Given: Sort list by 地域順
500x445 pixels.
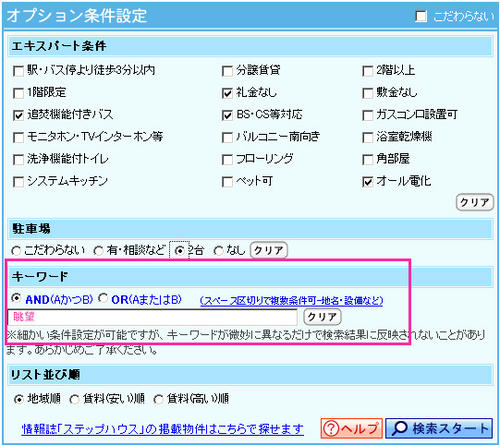Looking at the screenshot, I should click(x=19, y=399).
